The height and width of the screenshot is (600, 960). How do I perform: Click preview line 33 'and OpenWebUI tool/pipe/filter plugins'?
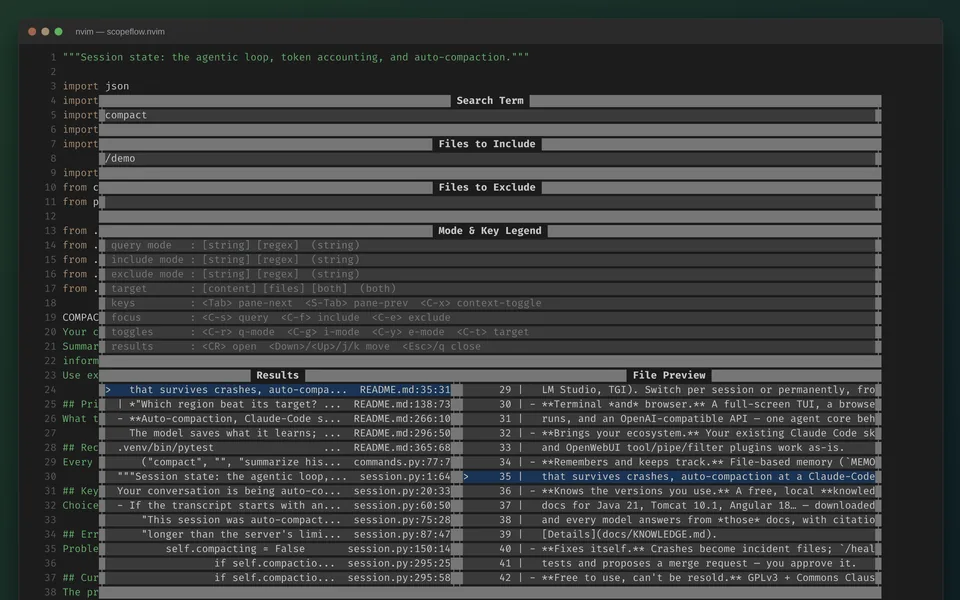pyautogui.click(x=669, y=448)
